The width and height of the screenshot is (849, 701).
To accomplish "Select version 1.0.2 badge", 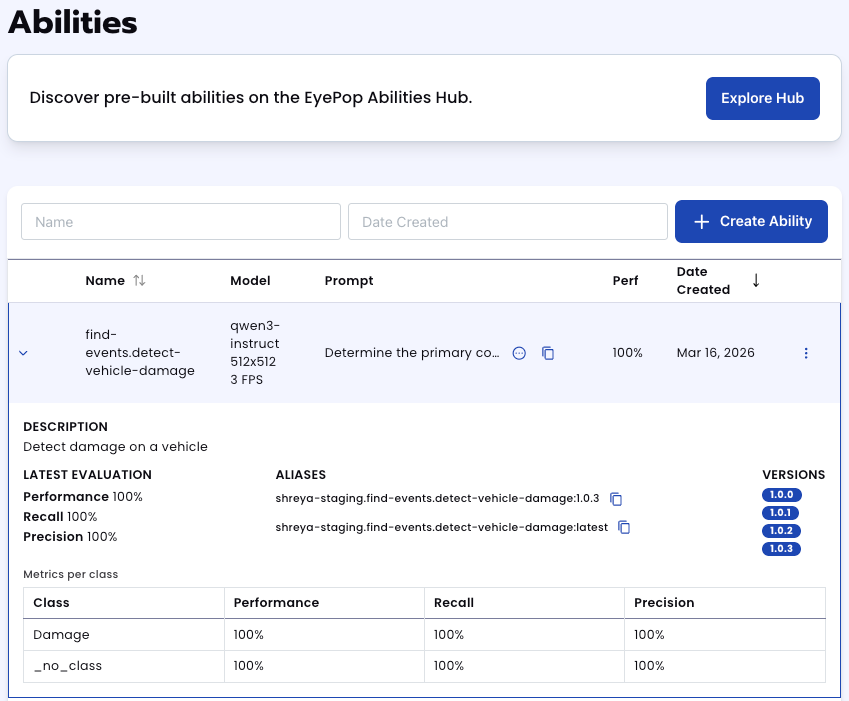I will (x=782, y=531).
